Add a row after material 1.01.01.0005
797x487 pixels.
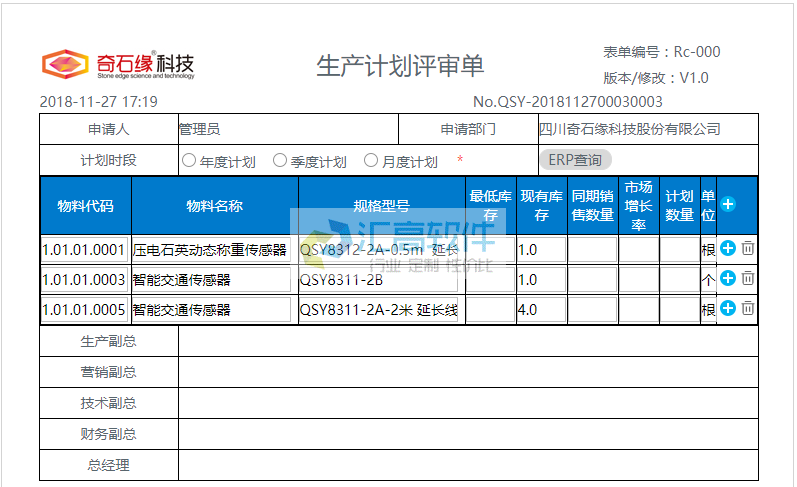(728, 308)
